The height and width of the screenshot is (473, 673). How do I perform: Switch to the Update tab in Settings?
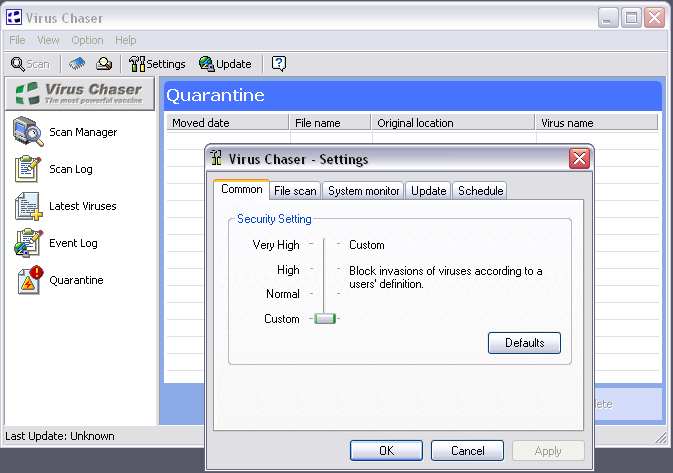428,191
